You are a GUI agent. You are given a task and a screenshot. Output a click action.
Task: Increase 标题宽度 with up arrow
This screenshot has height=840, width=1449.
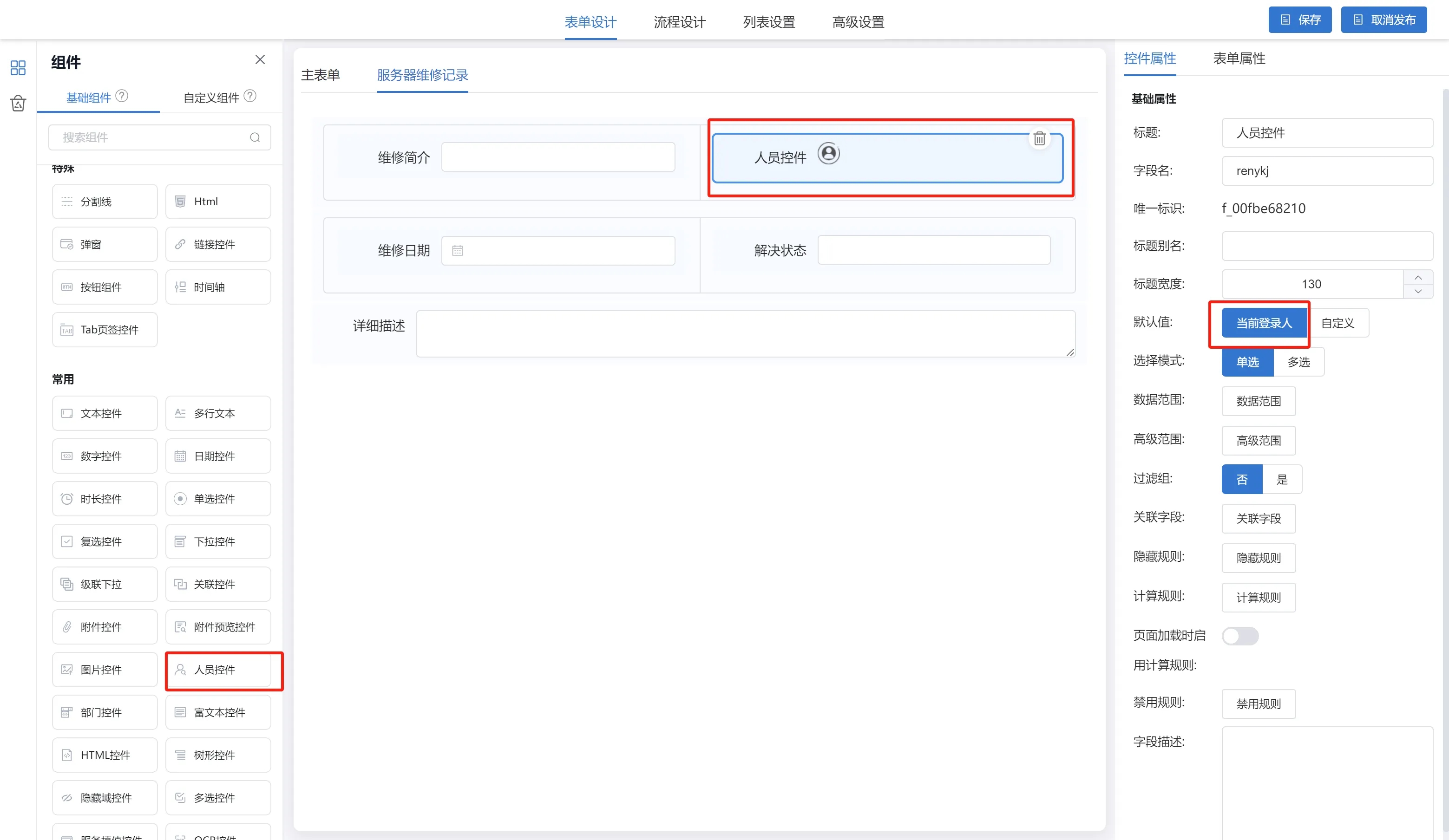point(1418,278)
